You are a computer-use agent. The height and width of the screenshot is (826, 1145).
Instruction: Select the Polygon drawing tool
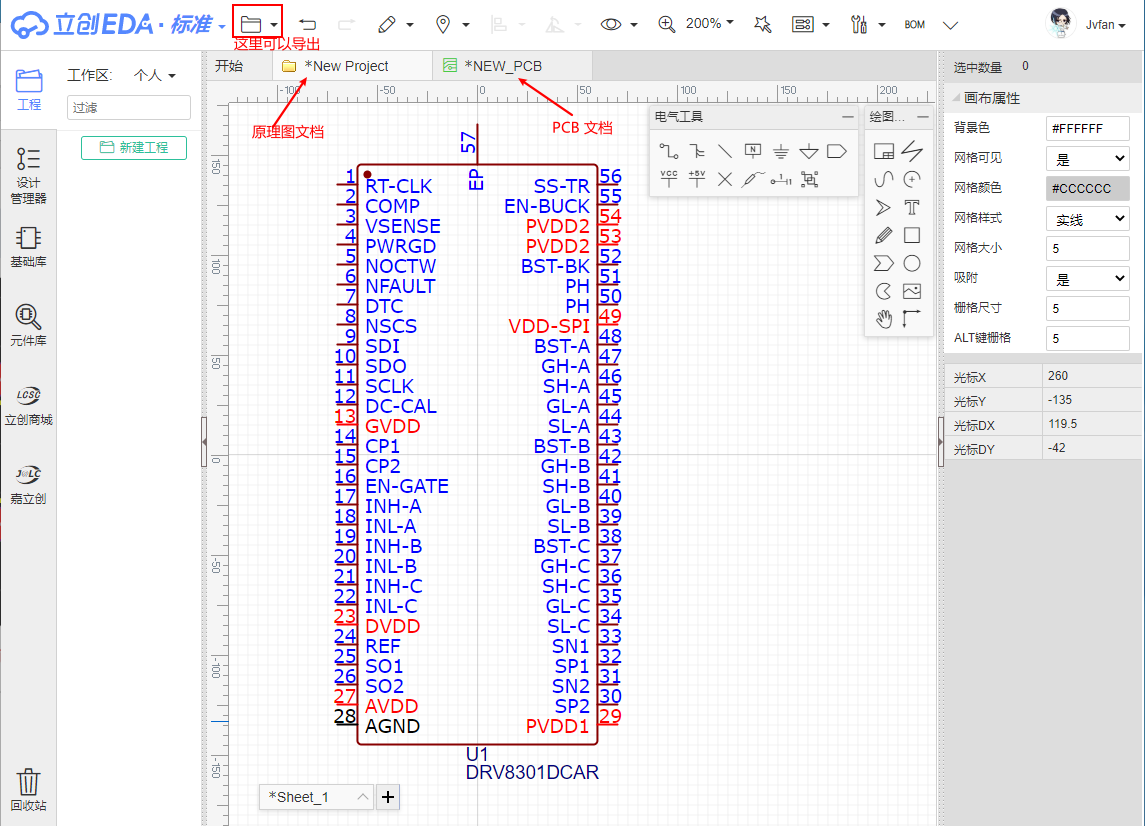point(884,263)
